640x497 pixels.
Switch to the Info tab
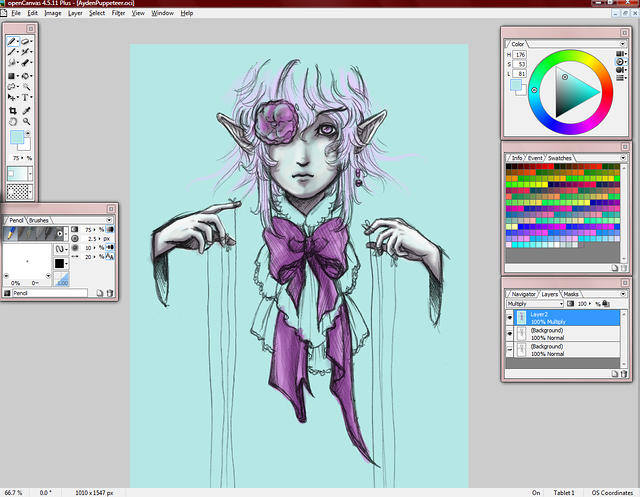tap(517, 158)
